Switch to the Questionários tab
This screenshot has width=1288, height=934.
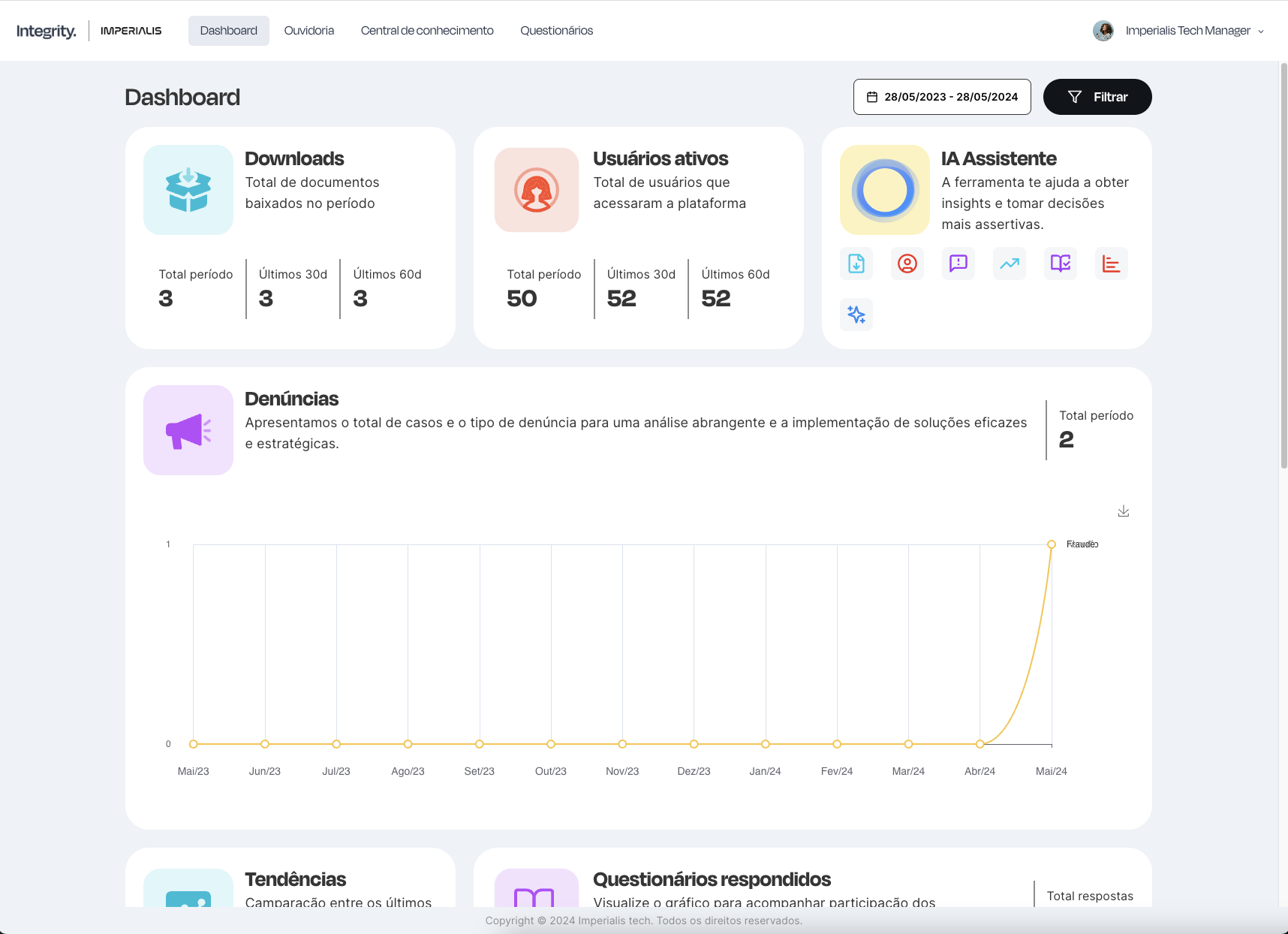click(x=557, y=31)
